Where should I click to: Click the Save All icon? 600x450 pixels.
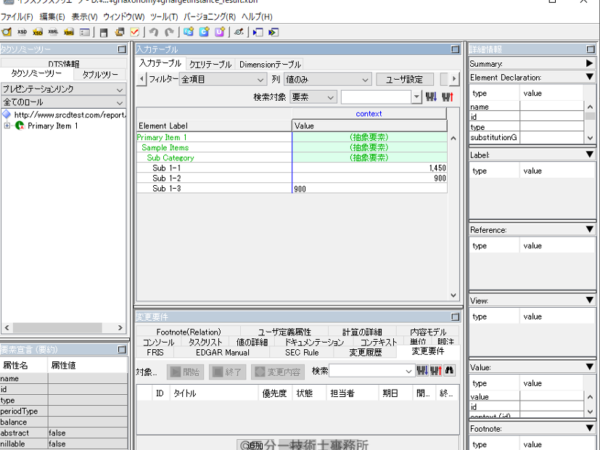point(119,32)
